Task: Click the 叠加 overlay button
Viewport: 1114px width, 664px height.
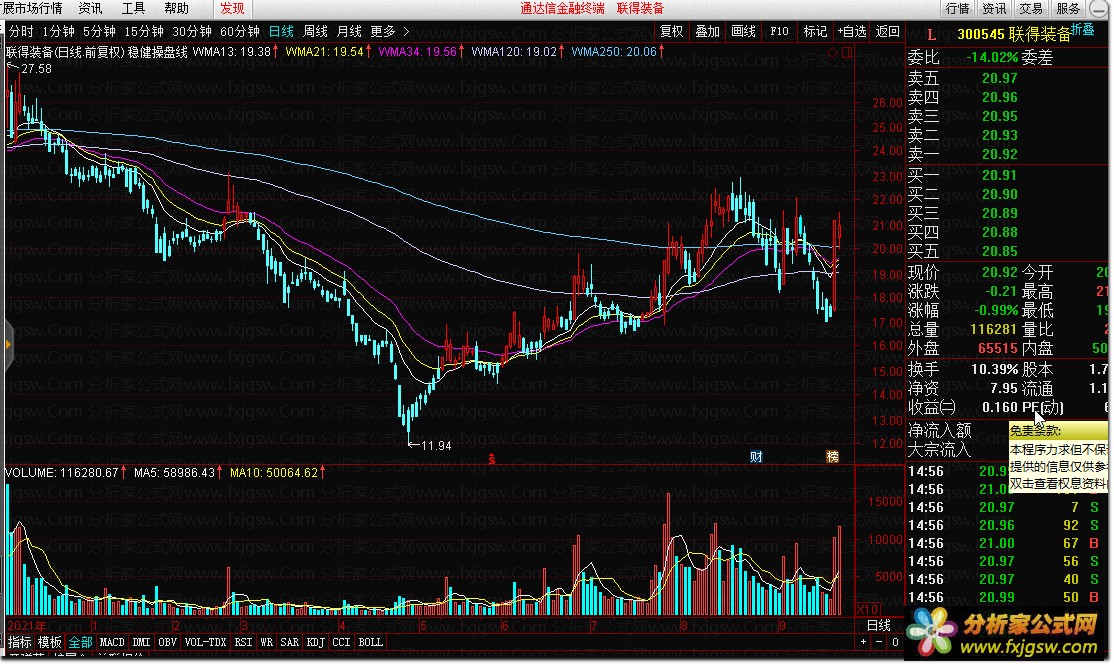Action: 708,31
